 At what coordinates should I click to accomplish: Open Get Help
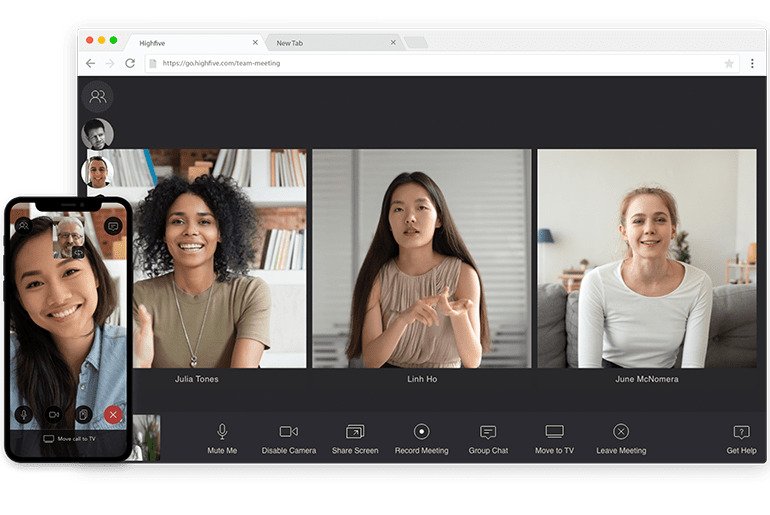coord(741,439)
